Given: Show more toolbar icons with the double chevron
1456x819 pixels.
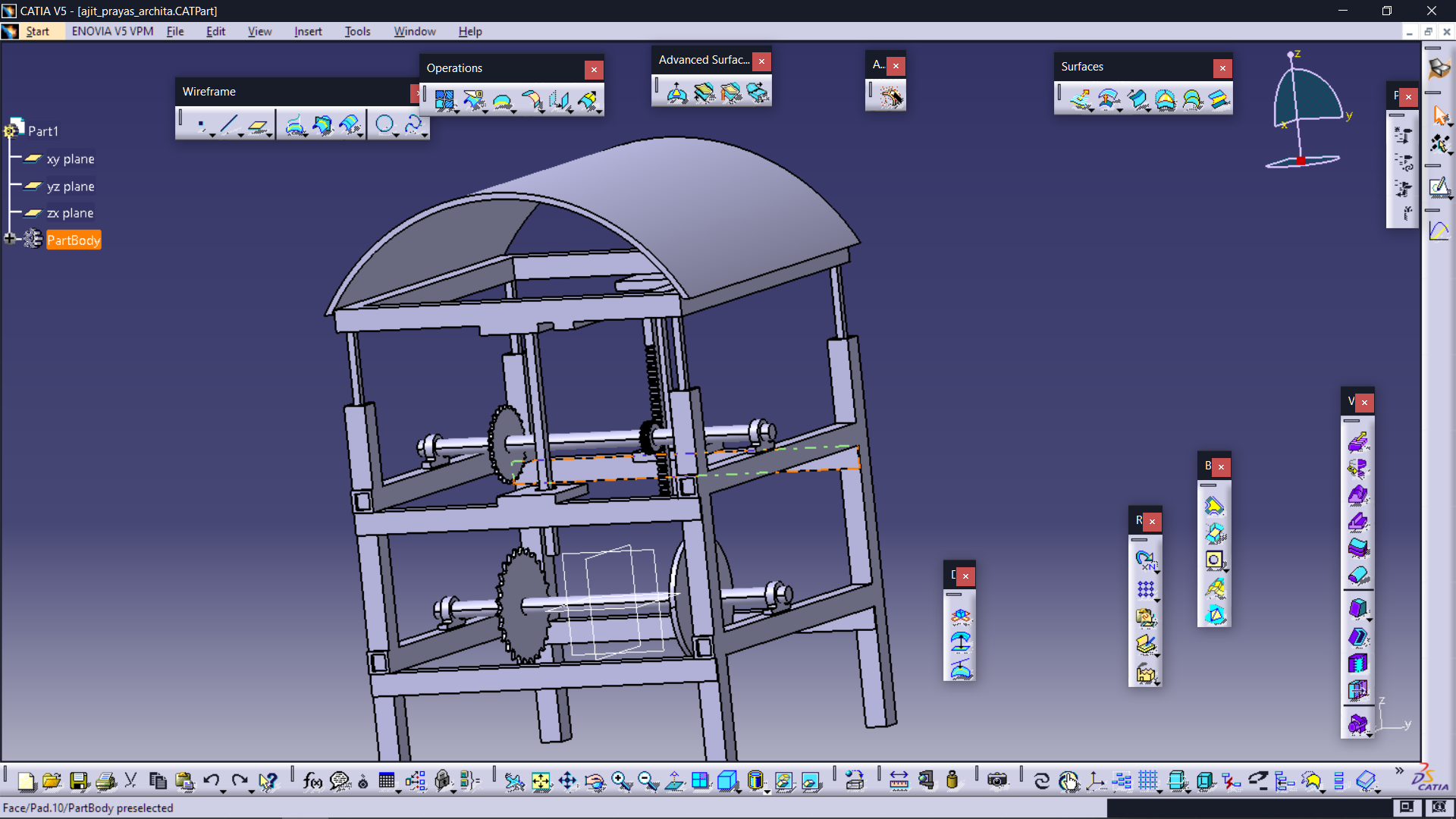Looking at the screenshot, I should 1399,770.
